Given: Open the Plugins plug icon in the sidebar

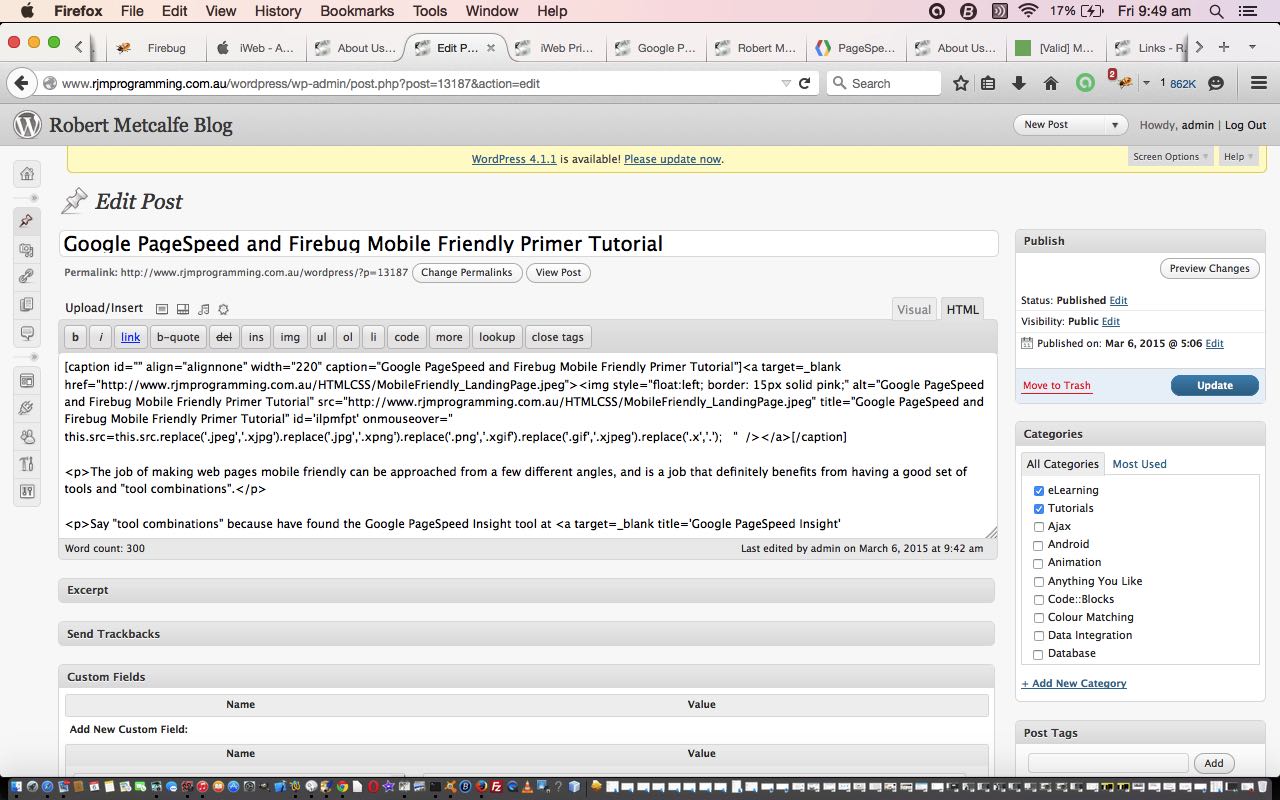Looking at the screenshot, I should point(27,408).
